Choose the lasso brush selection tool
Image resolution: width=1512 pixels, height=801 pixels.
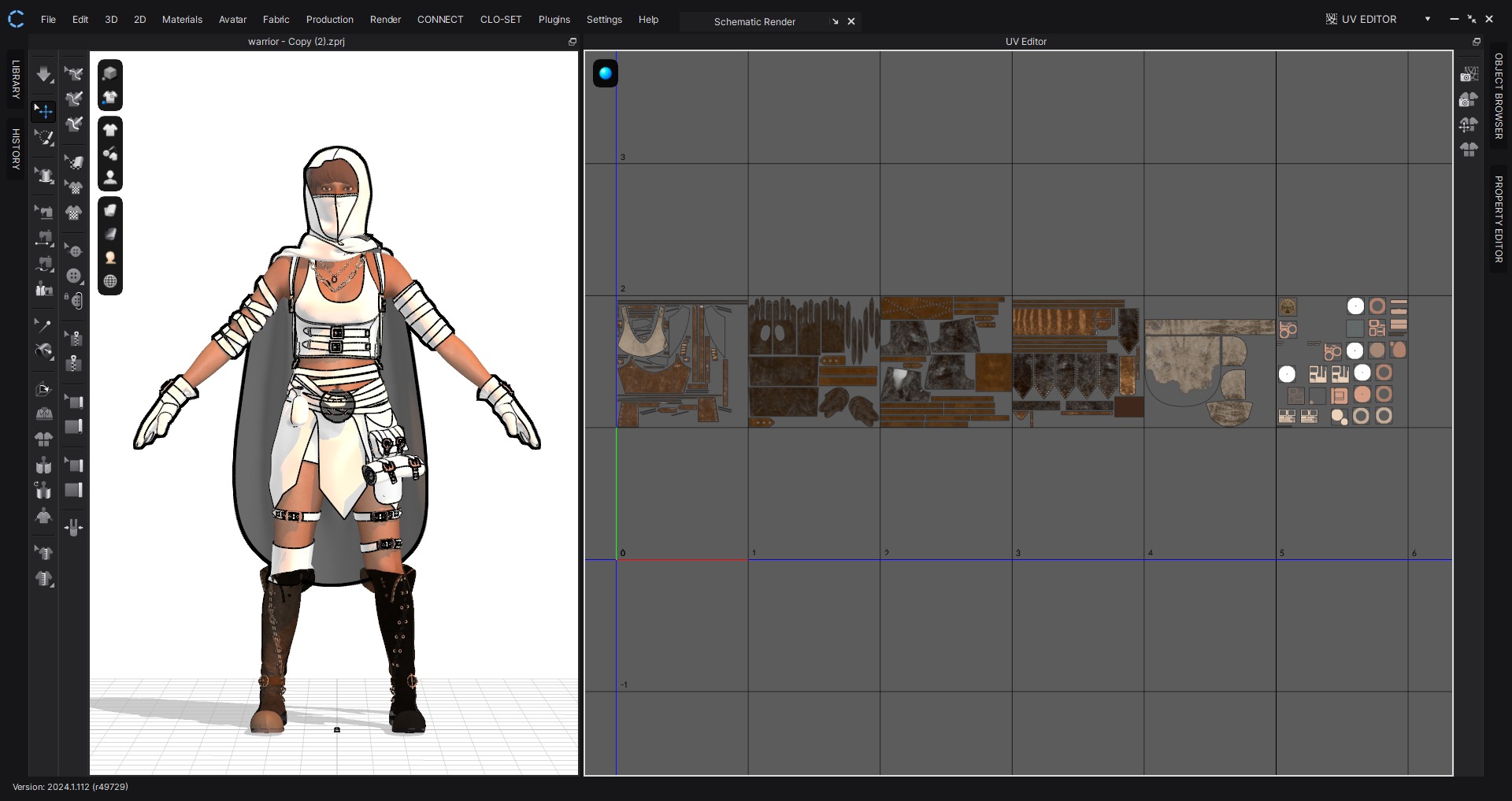(x=44, y=138)
